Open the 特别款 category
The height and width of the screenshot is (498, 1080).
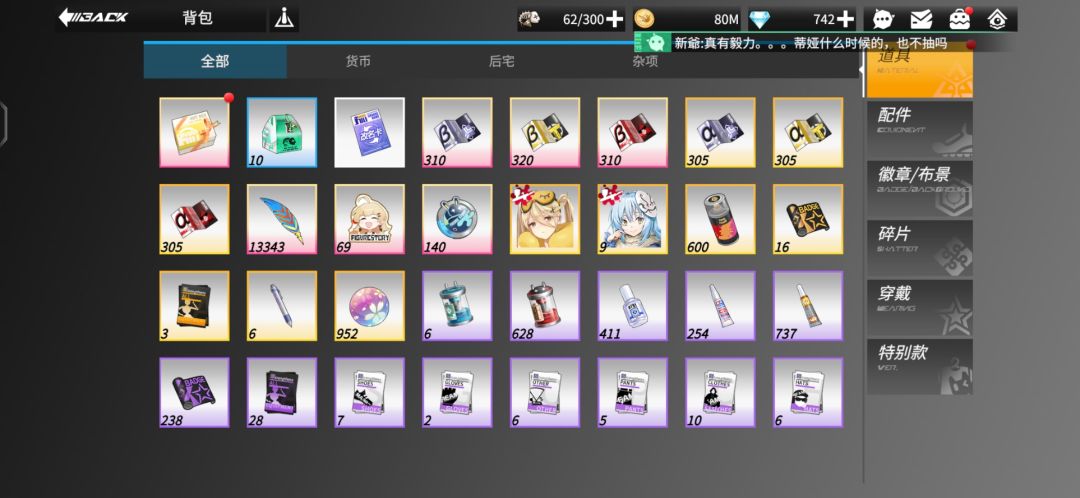(x=920, y=366)
